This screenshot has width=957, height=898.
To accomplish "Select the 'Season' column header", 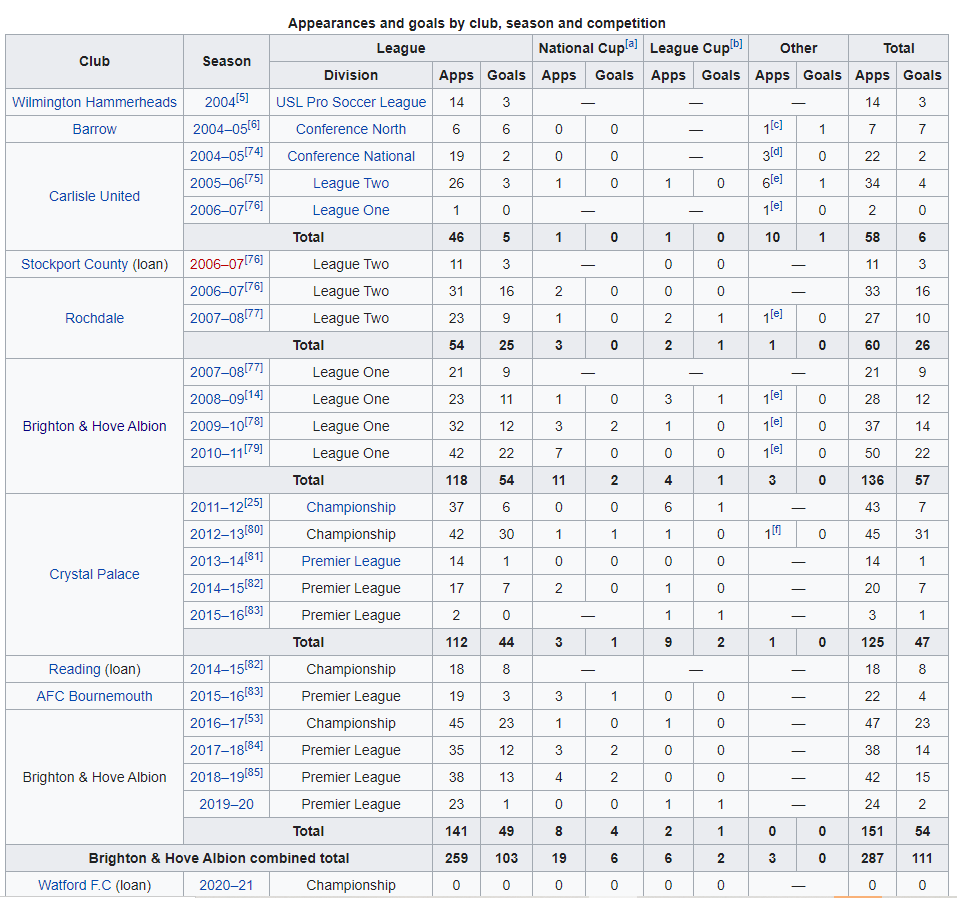I will [x=226, y=61].
